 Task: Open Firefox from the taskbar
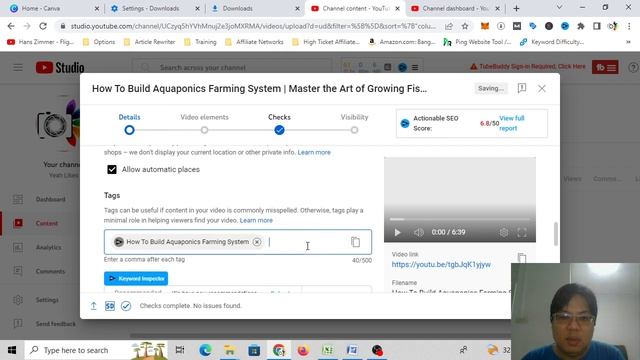coord(303,350)
